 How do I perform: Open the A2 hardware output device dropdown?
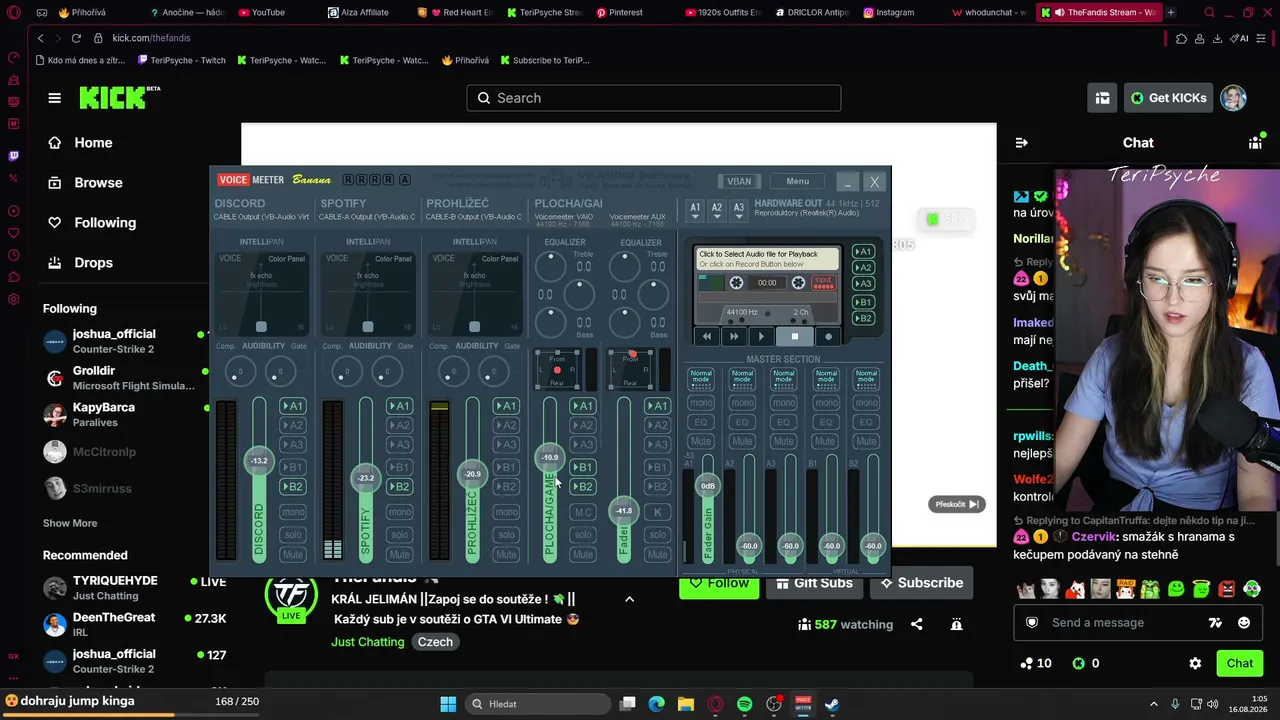pos(716,210)
